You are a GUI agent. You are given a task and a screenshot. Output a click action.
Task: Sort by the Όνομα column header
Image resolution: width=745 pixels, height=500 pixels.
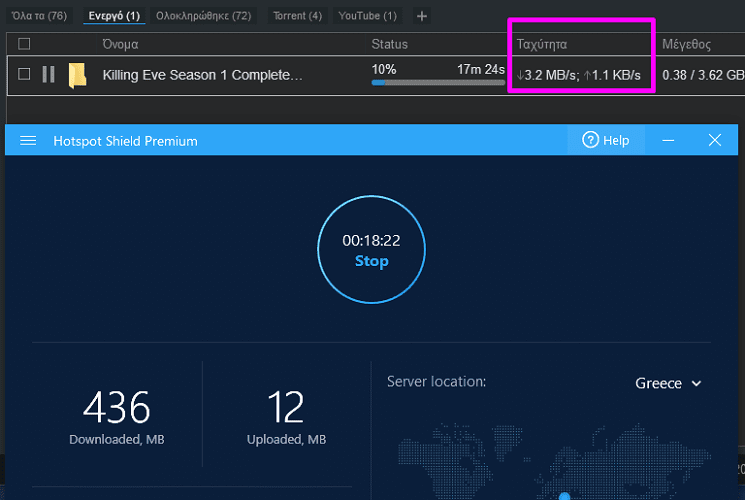coord(120,44)
